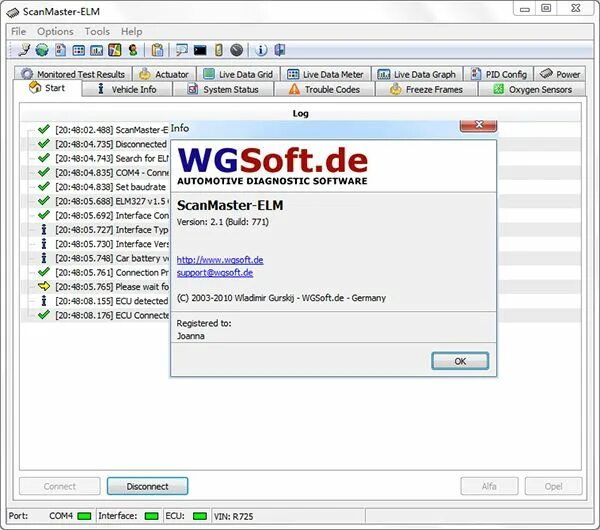Click the WGSoft.de logo in Info dialog
The width and height of the screenshot is (600, 530).
point(272,166)
